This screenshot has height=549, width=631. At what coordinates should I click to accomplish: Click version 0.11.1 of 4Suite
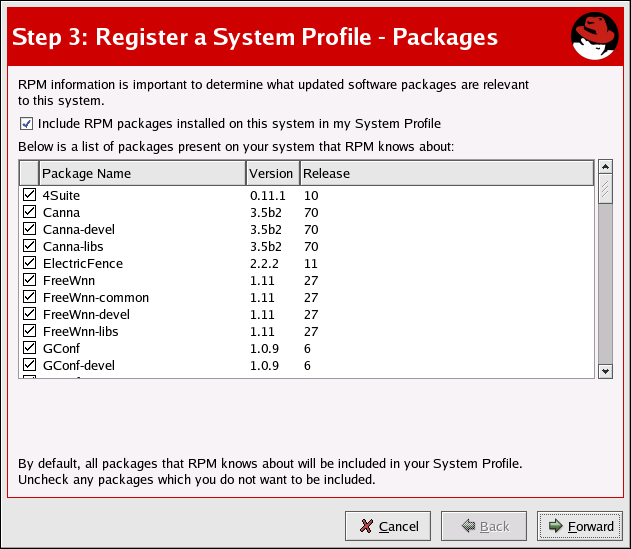[268, 196]
